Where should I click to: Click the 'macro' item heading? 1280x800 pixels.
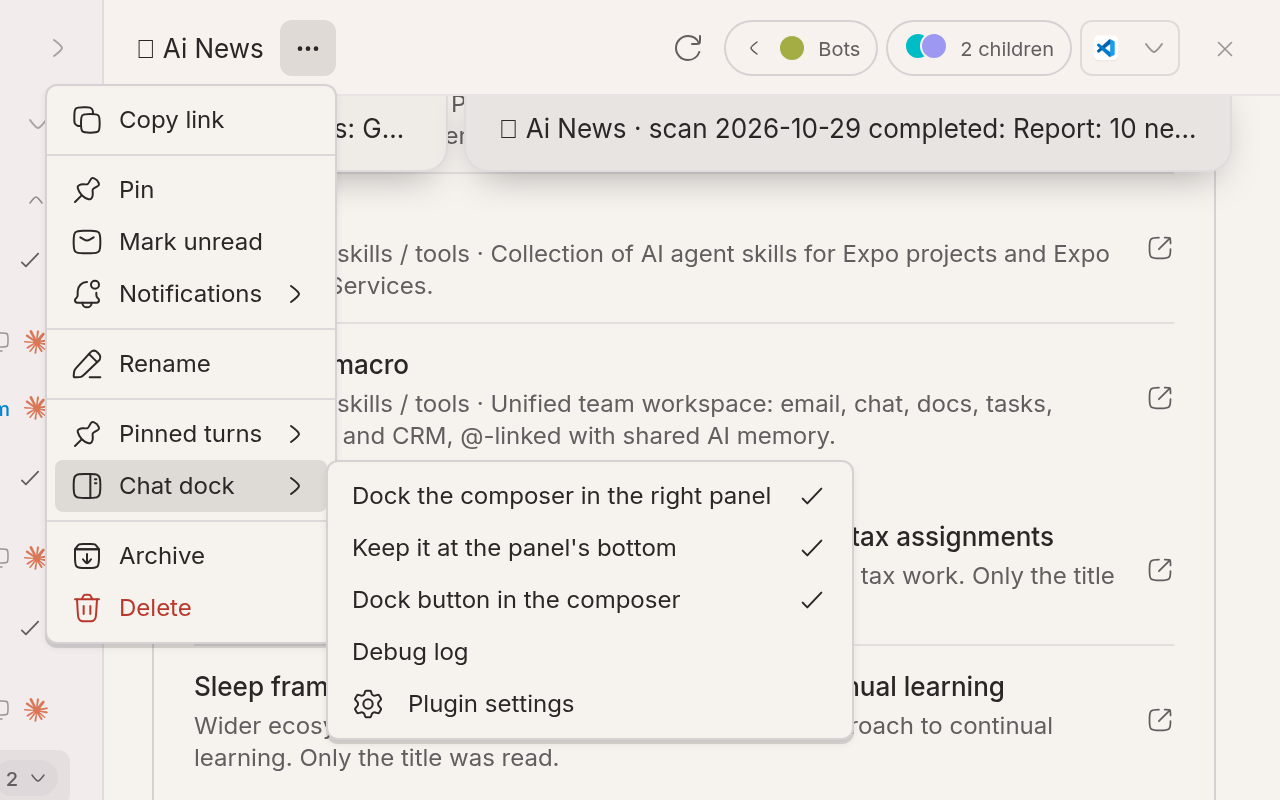371,365
